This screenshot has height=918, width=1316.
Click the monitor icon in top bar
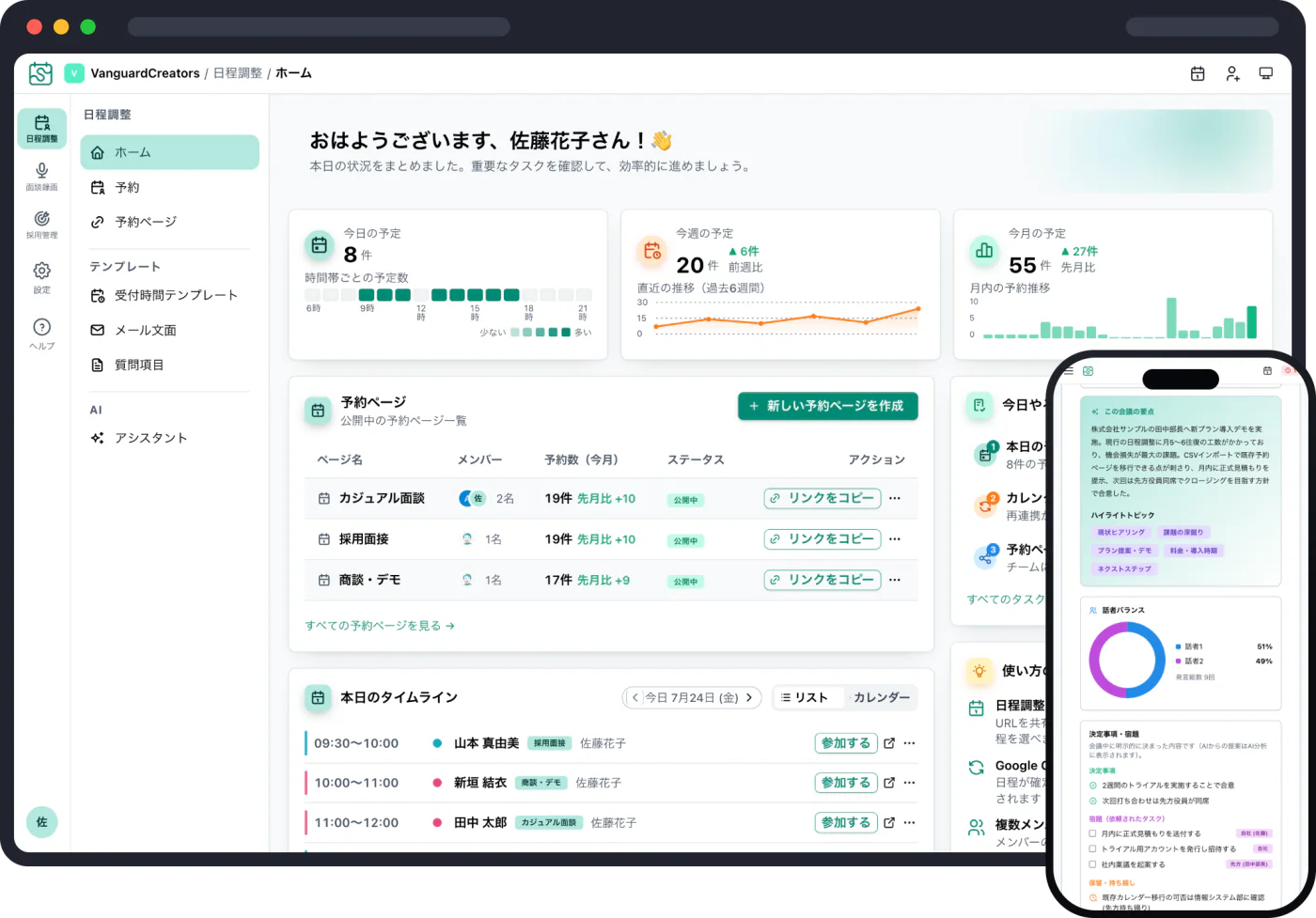[1266, 73]
